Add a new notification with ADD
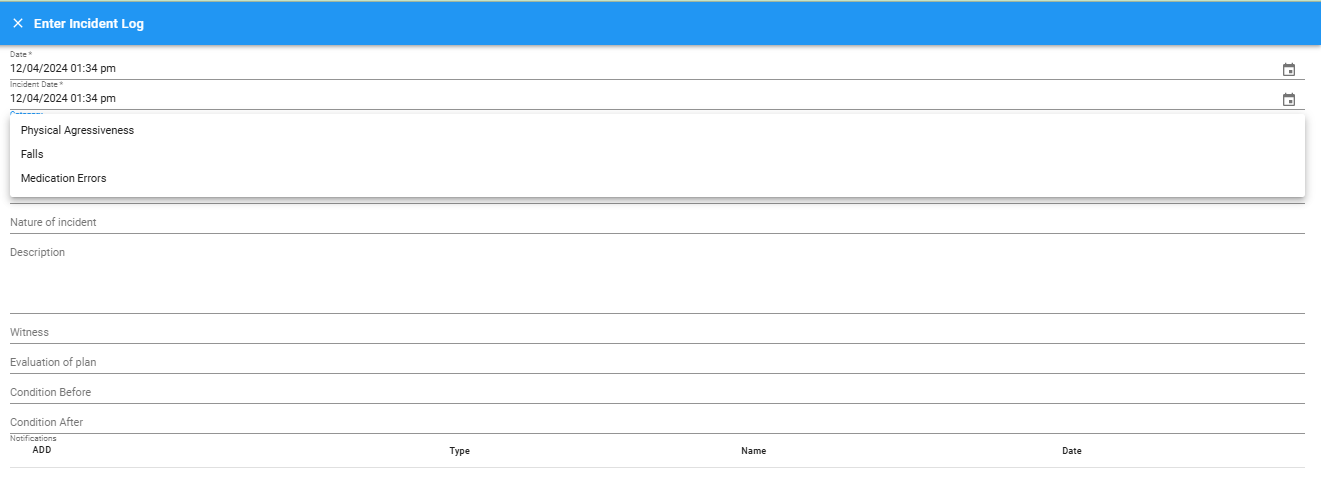The width and height of the screenshot is (1321, 497). (42, 450)
